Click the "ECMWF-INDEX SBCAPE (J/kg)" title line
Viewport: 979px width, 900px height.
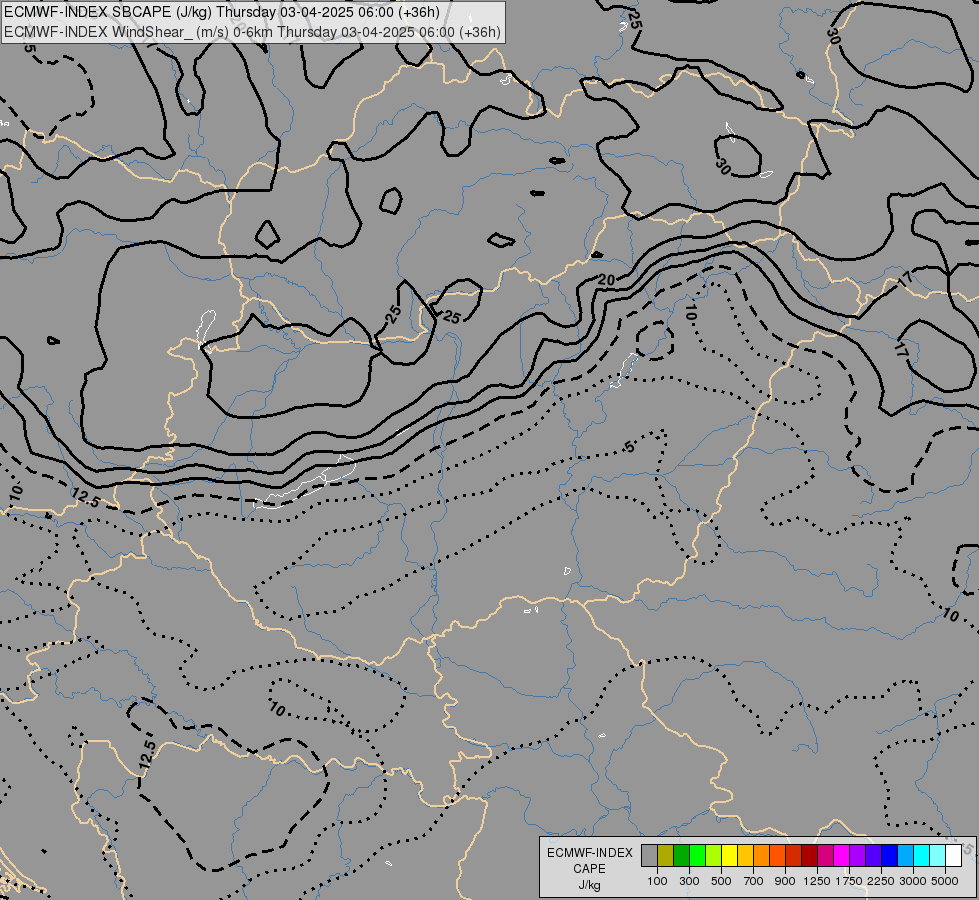click(x=222, y=12)
